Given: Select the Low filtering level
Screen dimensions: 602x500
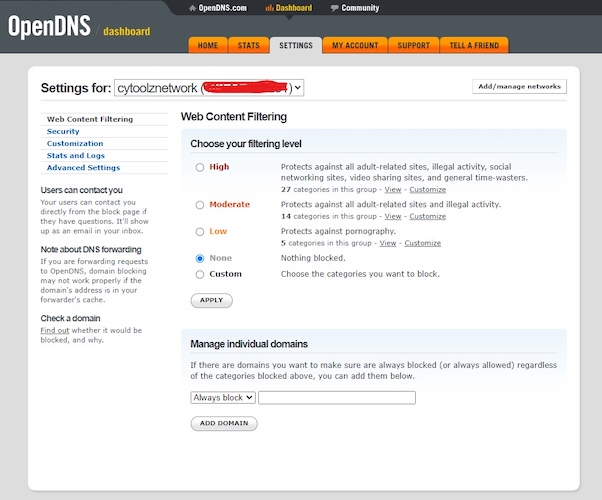Looking at the screenshot, I should [x=200, y=232].
